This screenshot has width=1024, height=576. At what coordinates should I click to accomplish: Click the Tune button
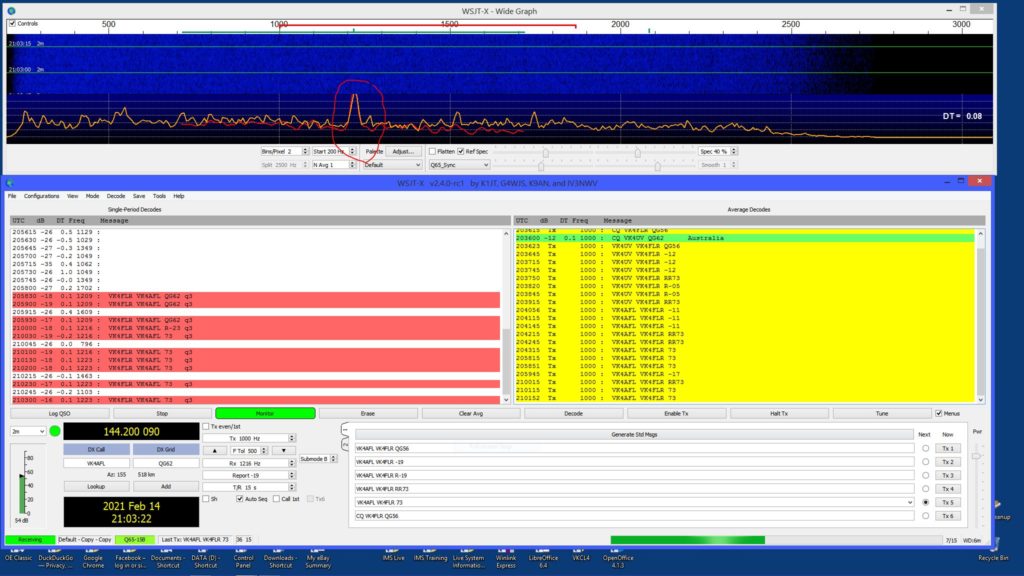click(x=882, y=413)
